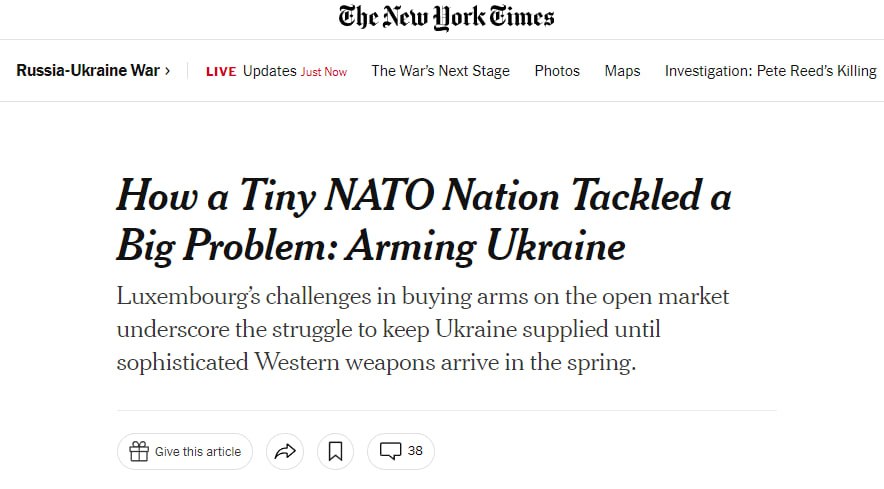Click the gift icon beside Give this article
The height and width of the screenshot is (489, 884).
coord(137,451)
